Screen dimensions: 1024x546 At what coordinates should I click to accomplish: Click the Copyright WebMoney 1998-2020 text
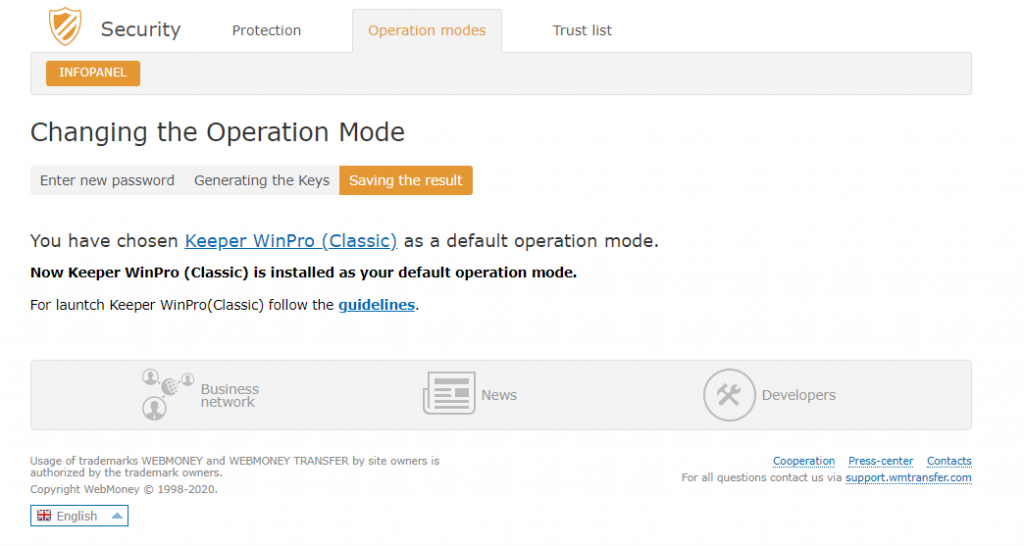coord(124,489)
